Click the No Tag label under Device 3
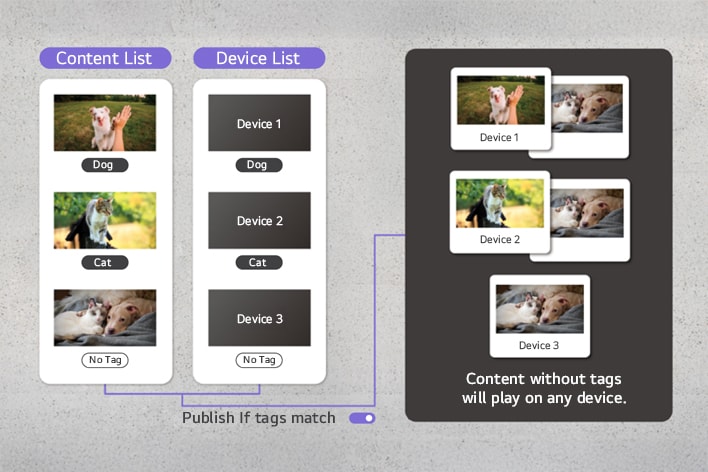Viewport: 708px width, 472px height. pos(259,360)
